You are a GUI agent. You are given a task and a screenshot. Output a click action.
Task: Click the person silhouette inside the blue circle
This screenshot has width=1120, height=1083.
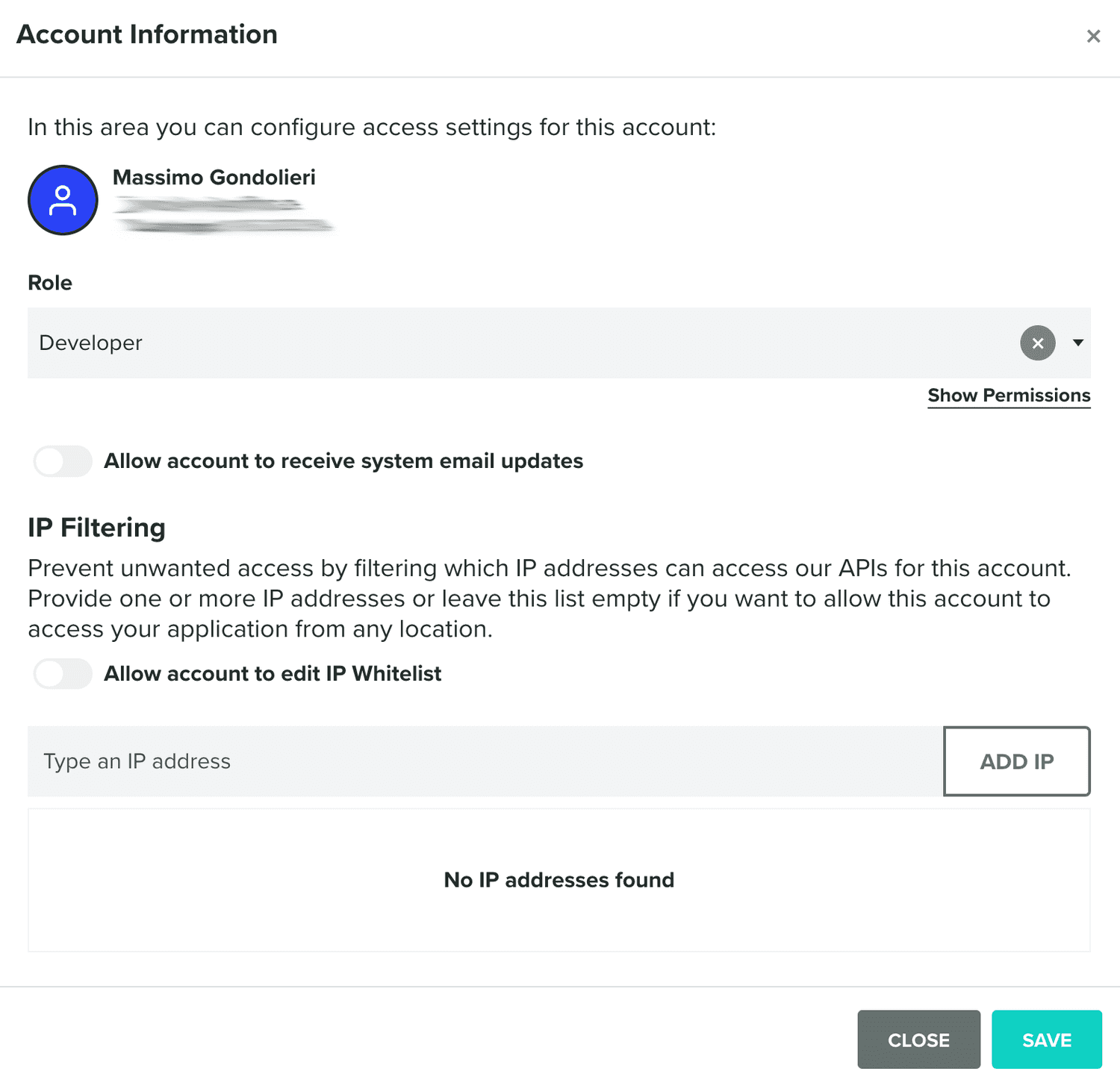click(63, 200)
